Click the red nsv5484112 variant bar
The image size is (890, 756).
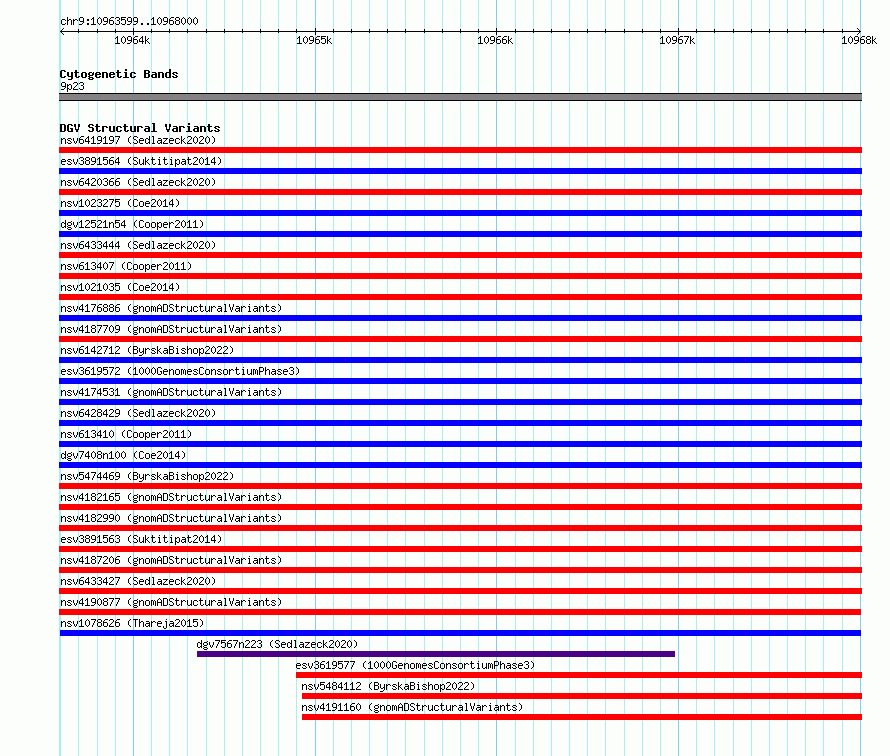coord(582,696)
